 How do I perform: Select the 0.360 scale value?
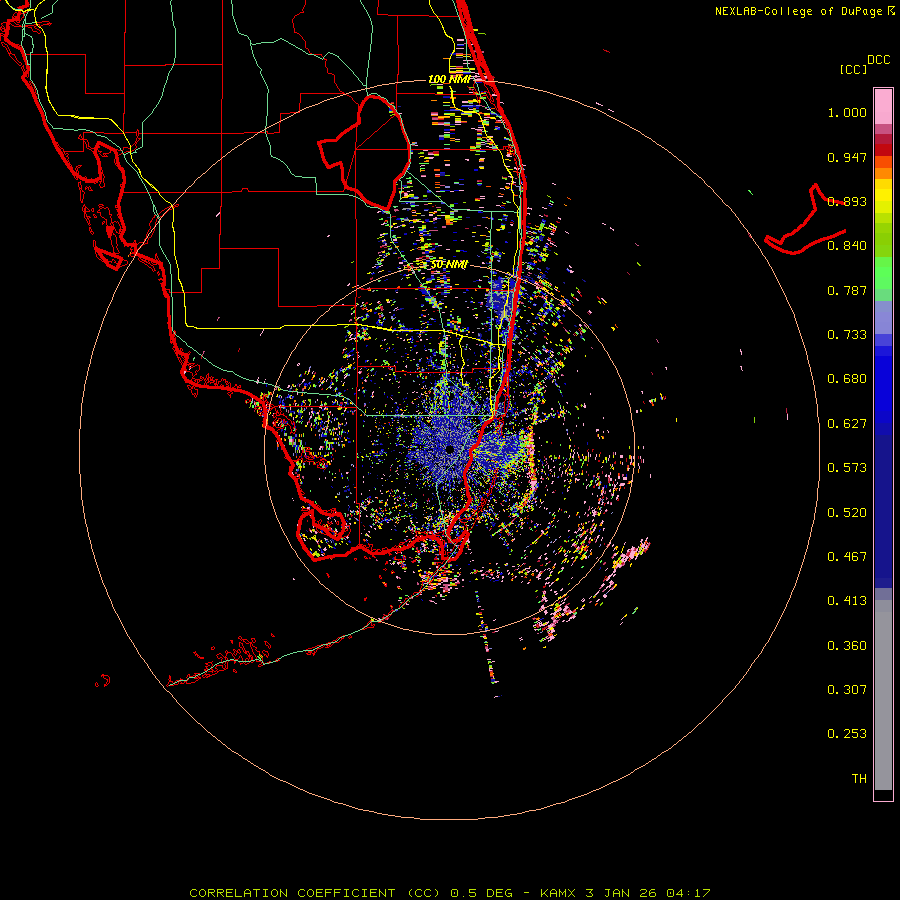coord(847,646)
